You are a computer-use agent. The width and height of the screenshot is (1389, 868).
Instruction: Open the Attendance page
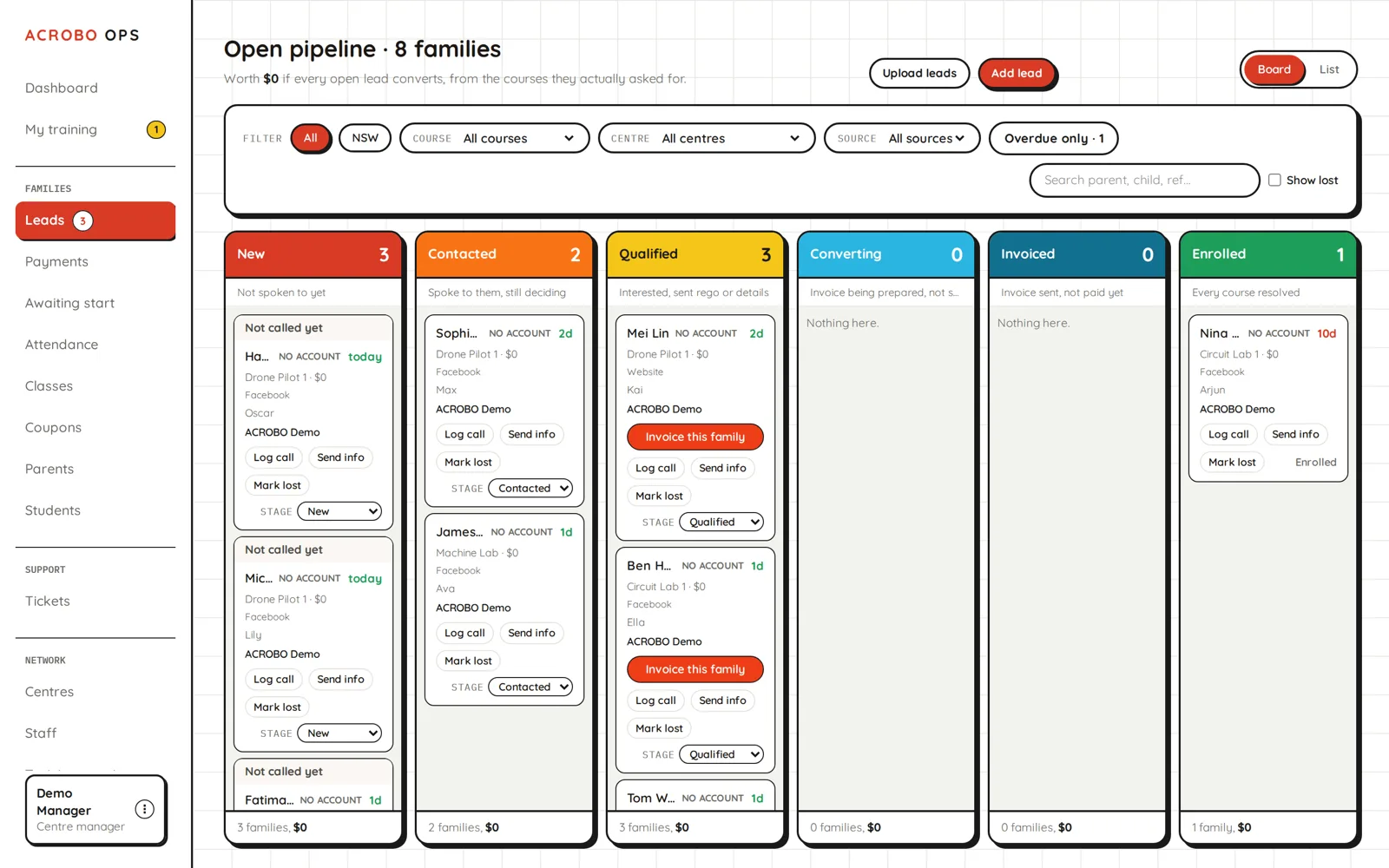[x=62, y=345]
